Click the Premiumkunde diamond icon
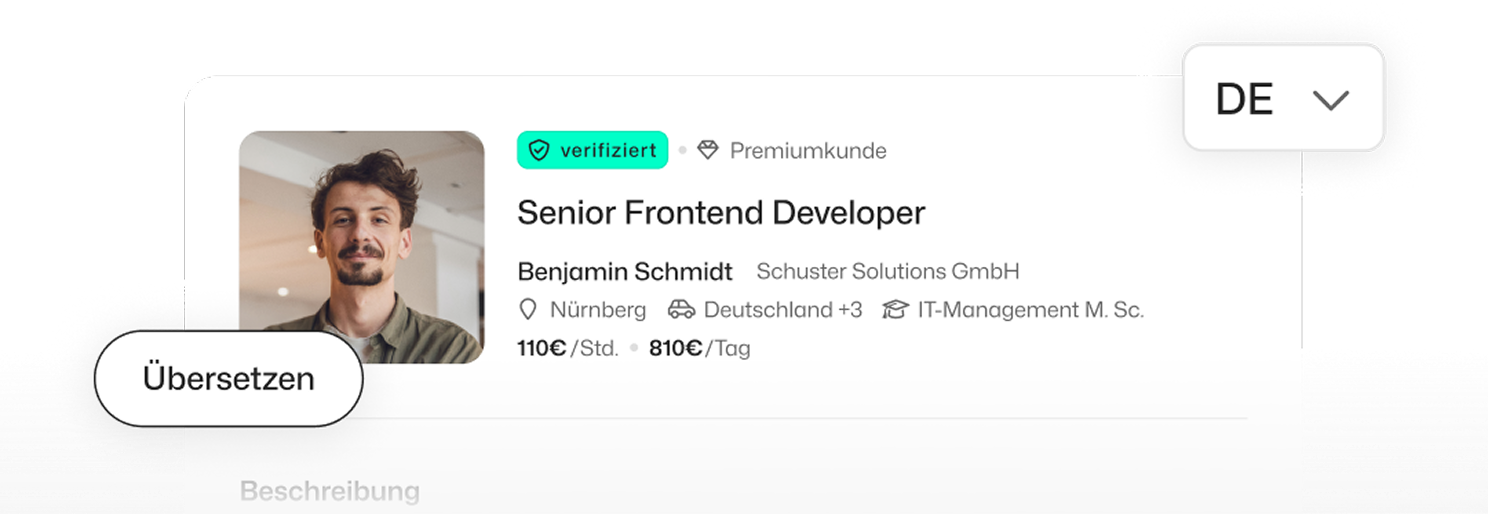 [708, 151]
